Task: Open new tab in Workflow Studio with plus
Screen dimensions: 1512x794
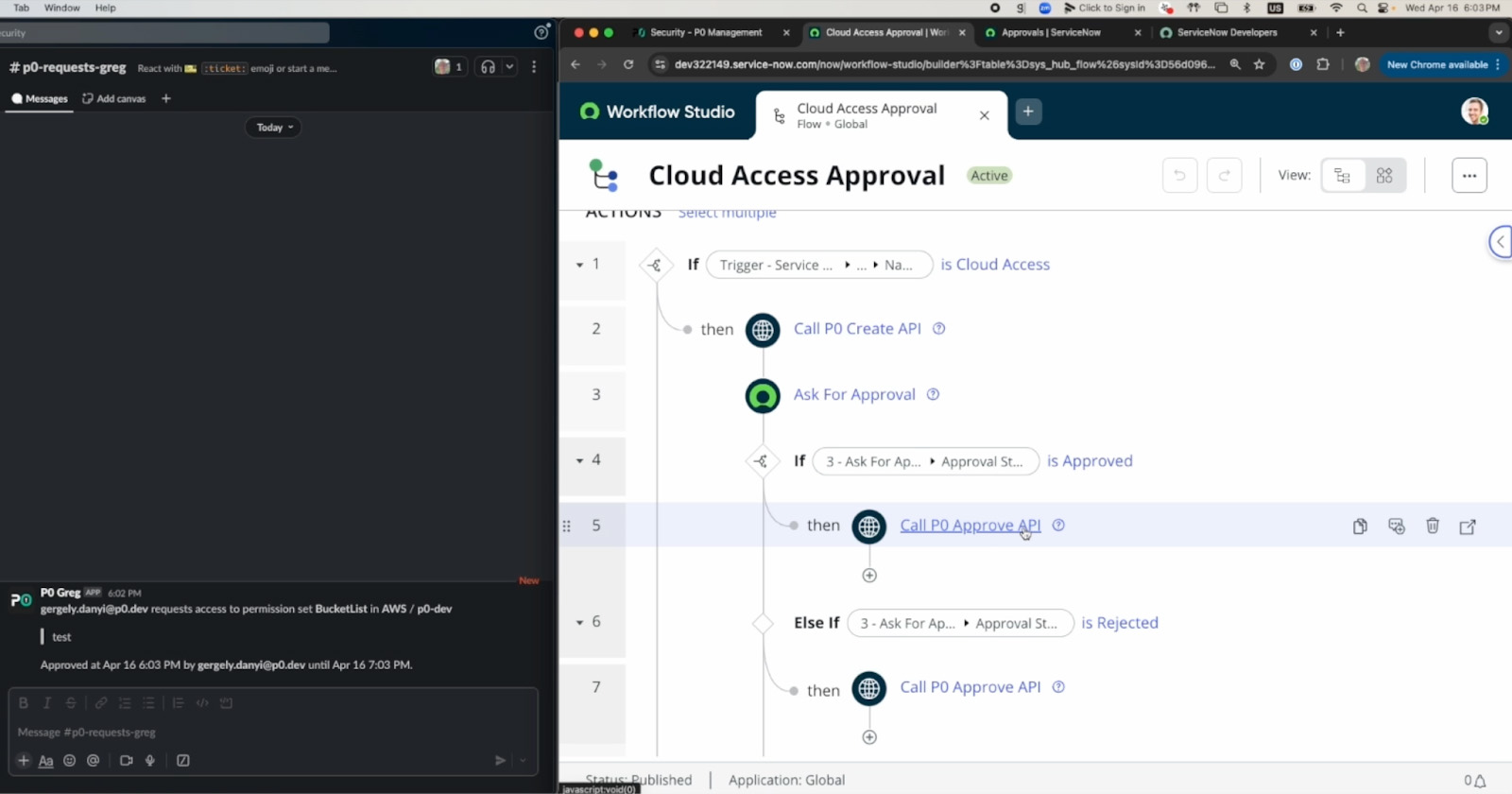Action: pos(1028,112)
